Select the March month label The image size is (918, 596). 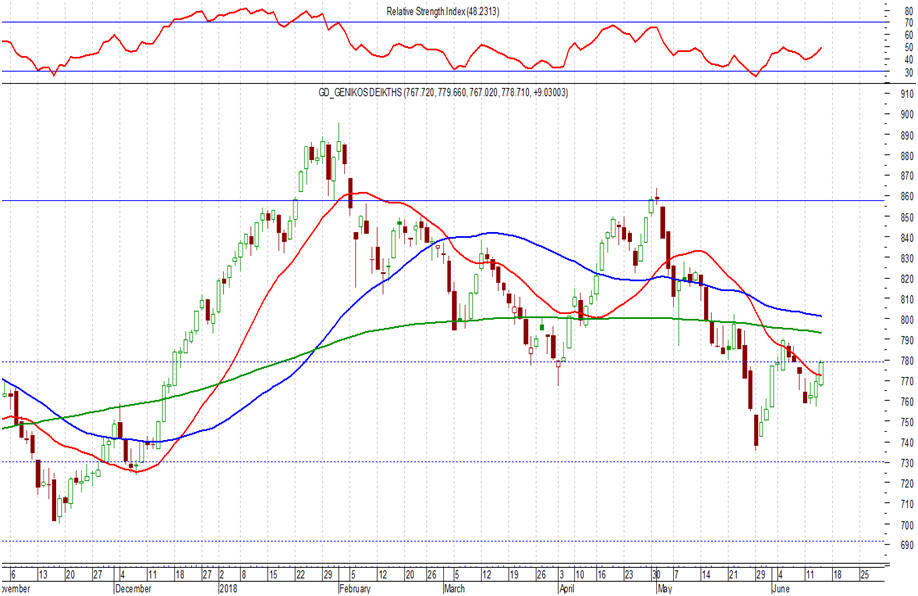point(454,588)
